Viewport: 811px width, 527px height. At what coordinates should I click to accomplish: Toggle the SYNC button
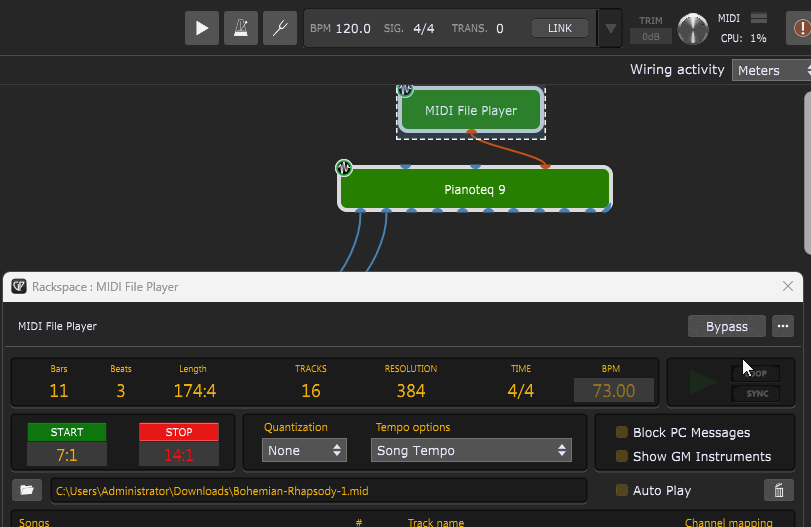[756, 394]
